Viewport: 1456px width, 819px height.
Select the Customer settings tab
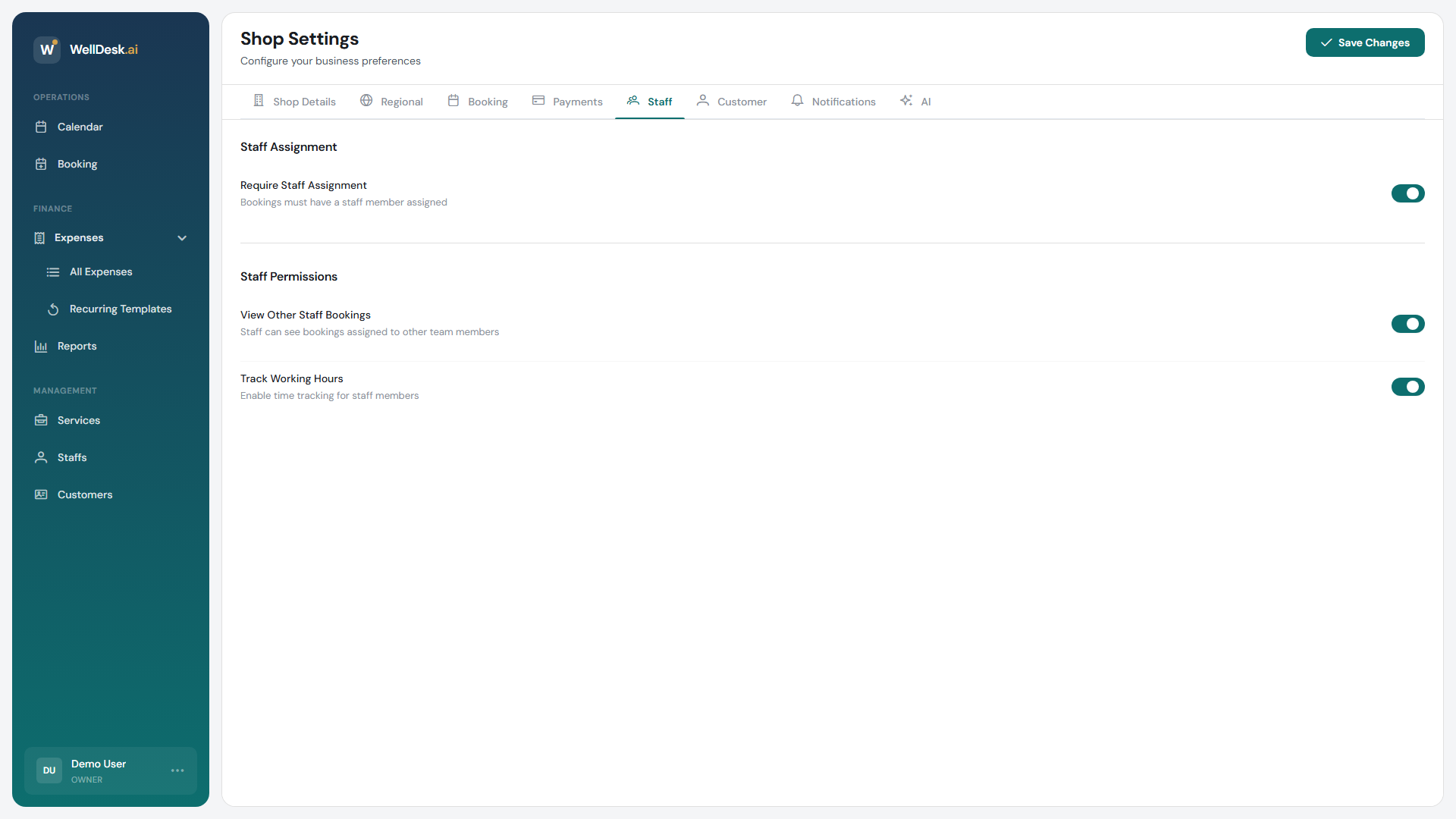[x=730, y=101]
